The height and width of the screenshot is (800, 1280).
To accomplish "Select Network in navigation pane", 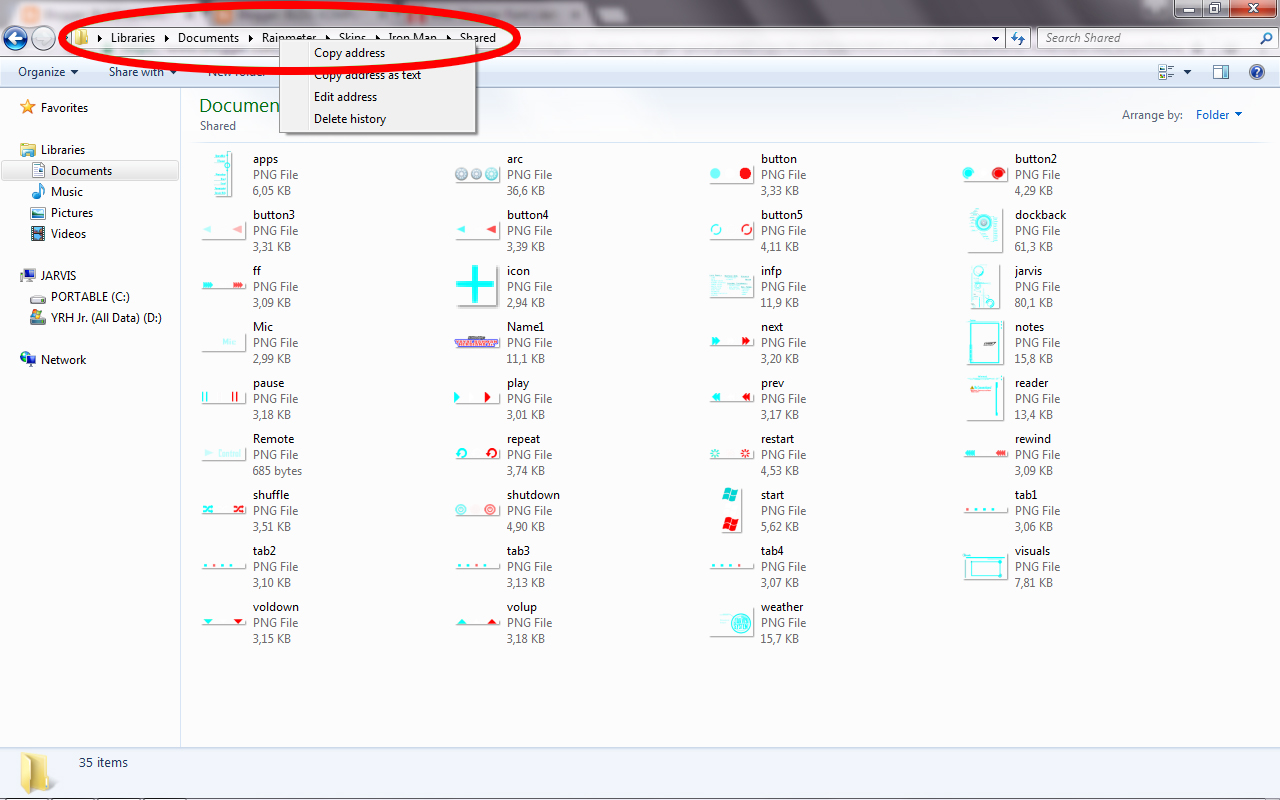I will click(x=63, y=360).
